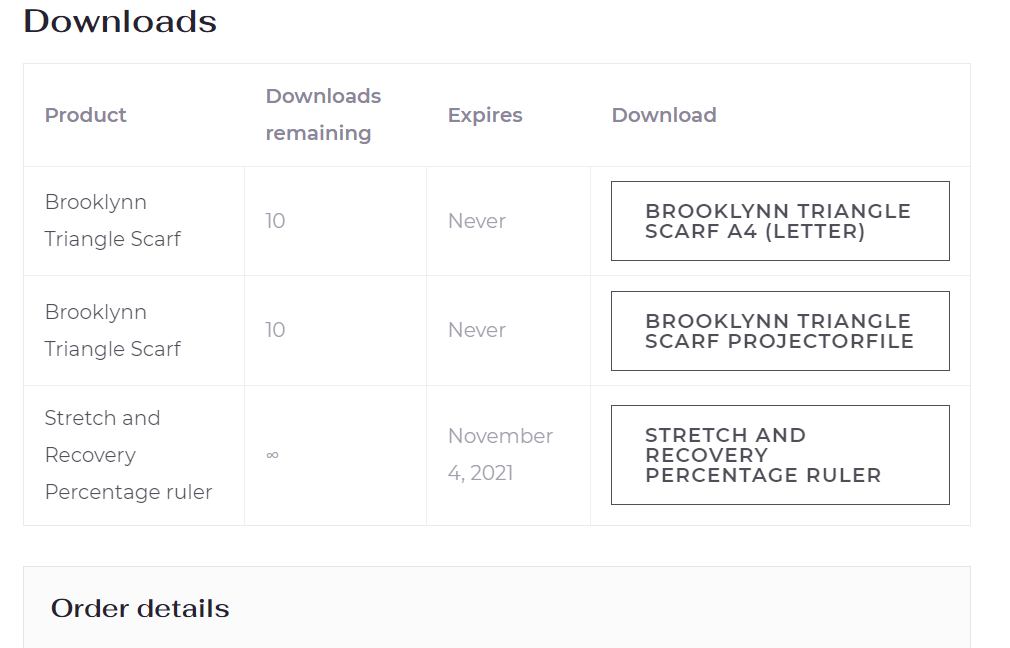Click the November 4, 2021 expiry date
The height and width of the screenshot is (648, 1010).
pos(500,454)
